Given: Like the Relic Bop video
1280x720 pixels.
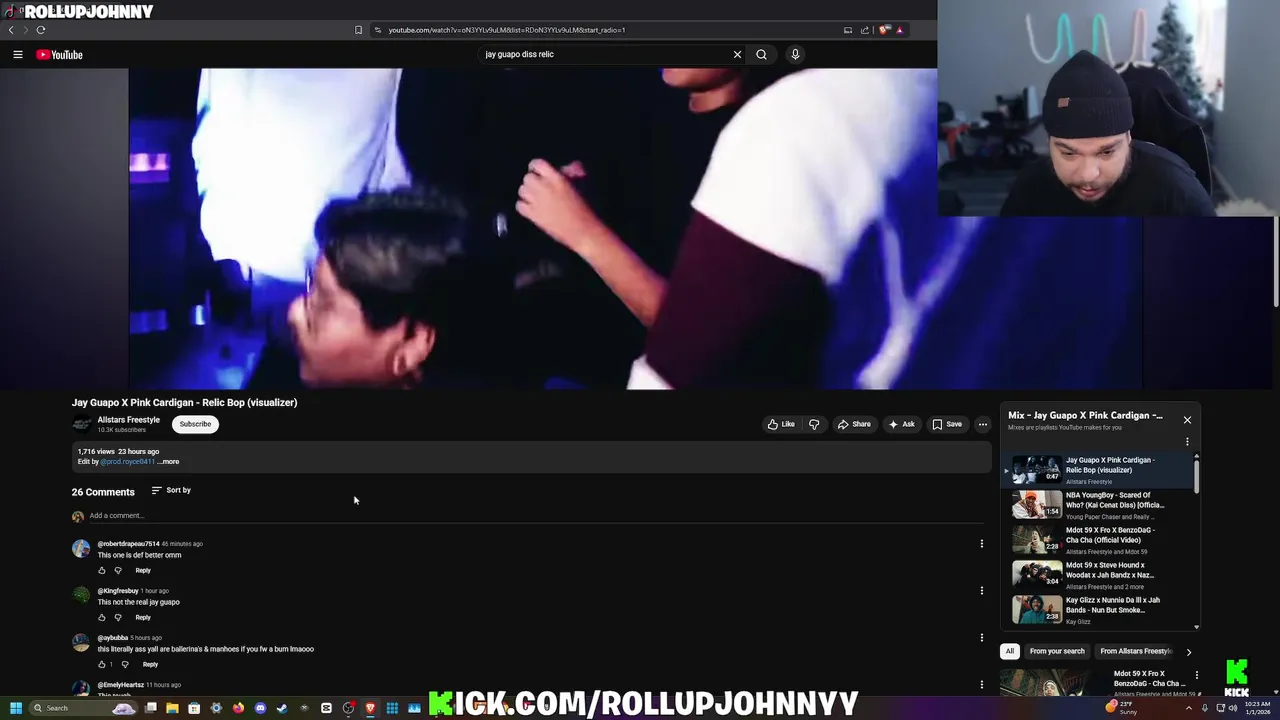Looking at the screenshot, I should pos(781,424).
